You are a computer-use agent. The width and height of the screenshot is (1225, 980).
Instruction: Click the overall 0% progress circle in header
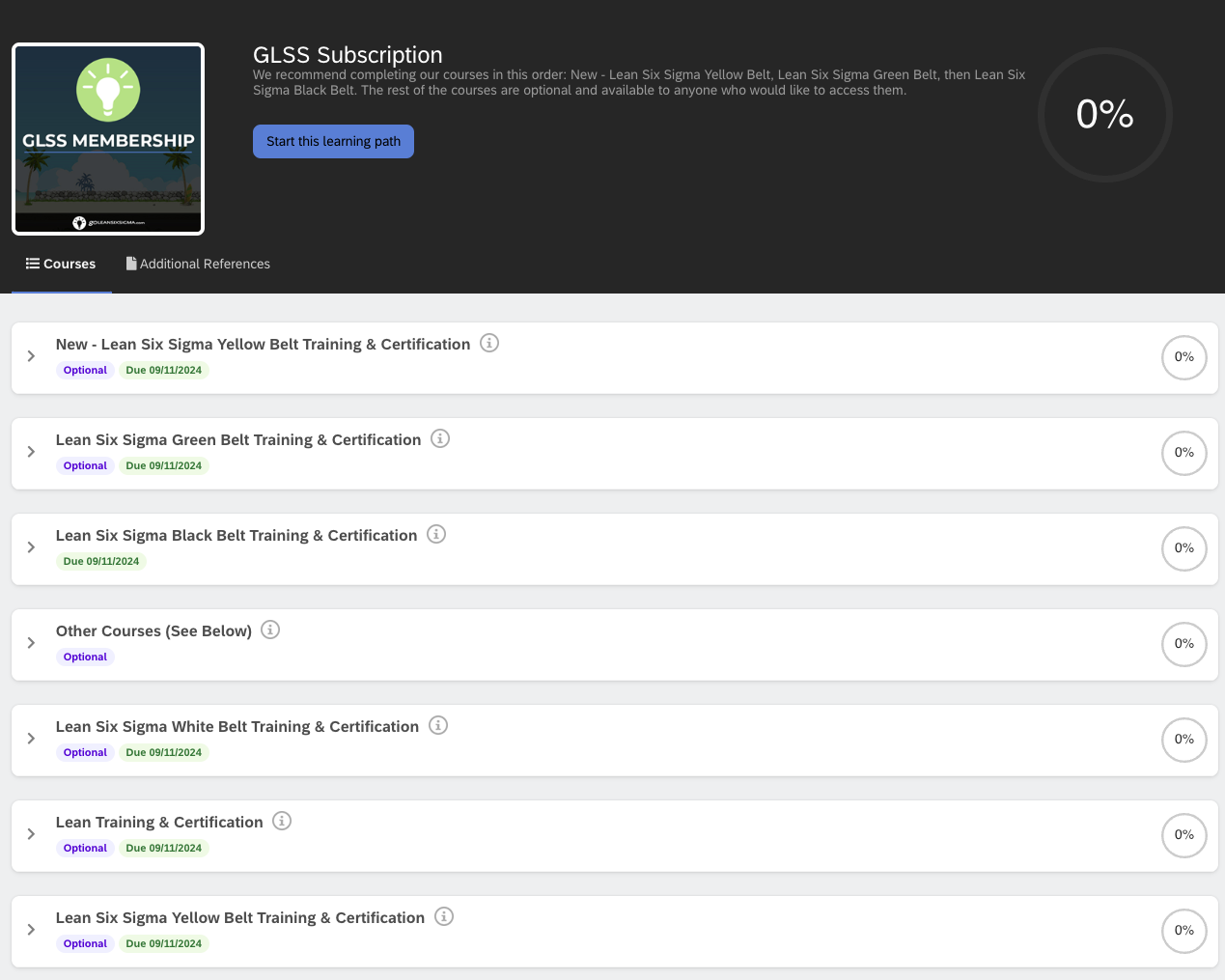click(1105, 115)
